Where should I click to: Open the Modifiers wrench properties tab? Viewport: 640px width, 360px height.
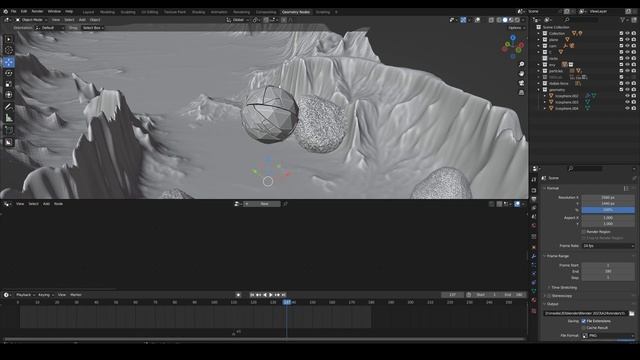click(534, 256)
